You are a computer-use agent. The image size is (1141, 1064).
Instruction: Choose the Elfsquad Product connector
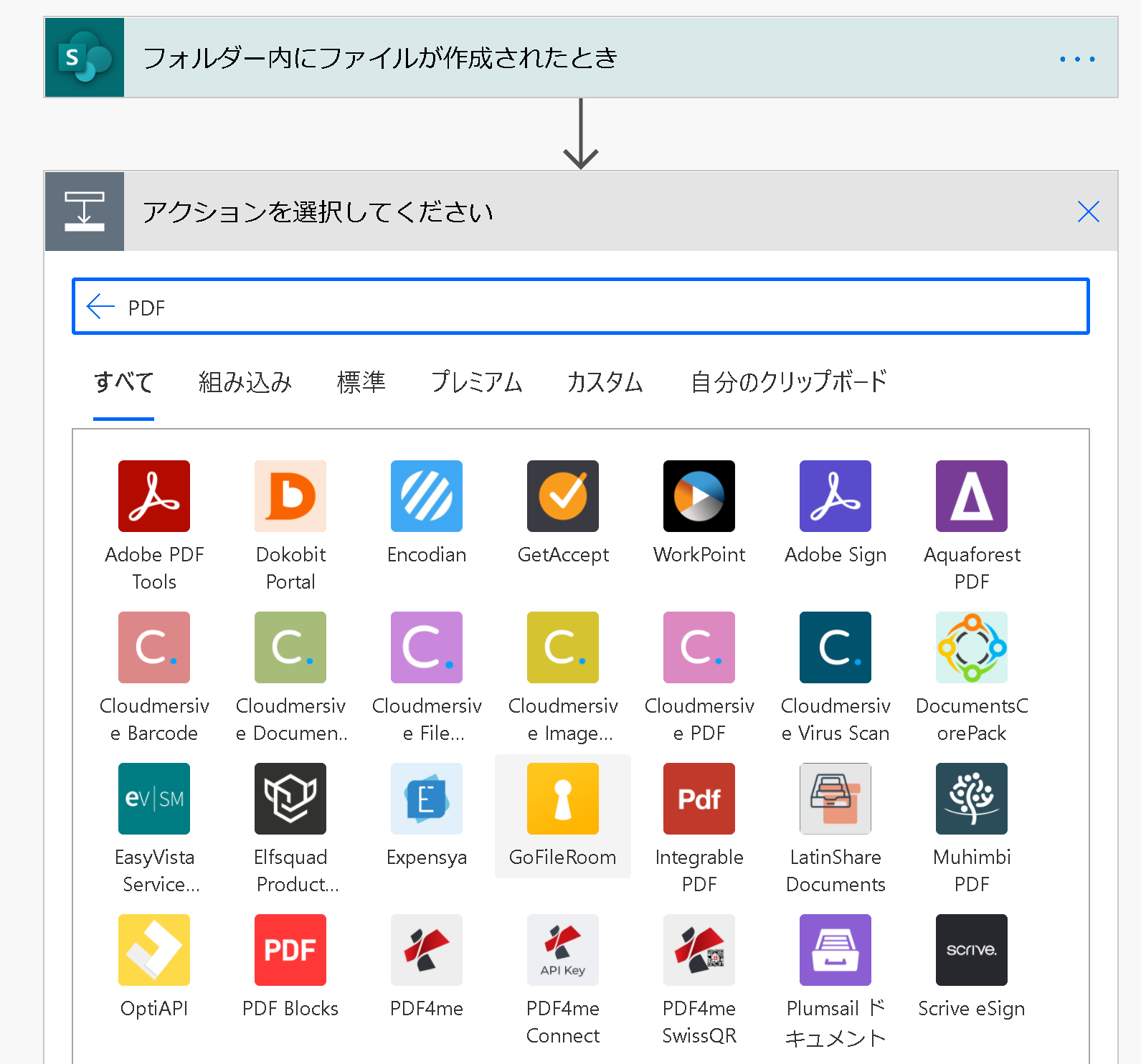click(x=290, y=799)
